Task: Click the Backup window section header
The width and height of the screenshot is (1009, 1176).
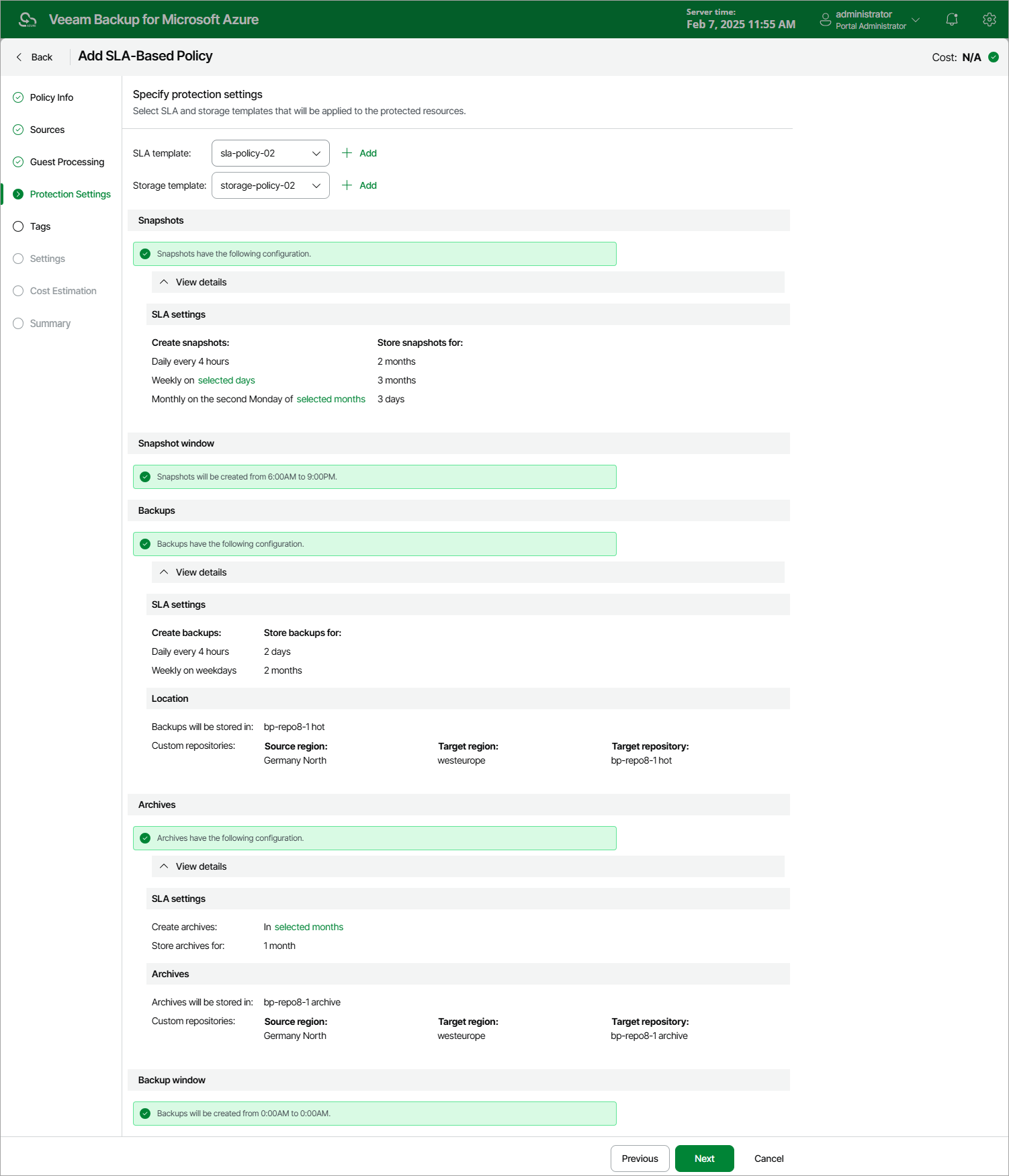Action: click(x=459, y=1080)
